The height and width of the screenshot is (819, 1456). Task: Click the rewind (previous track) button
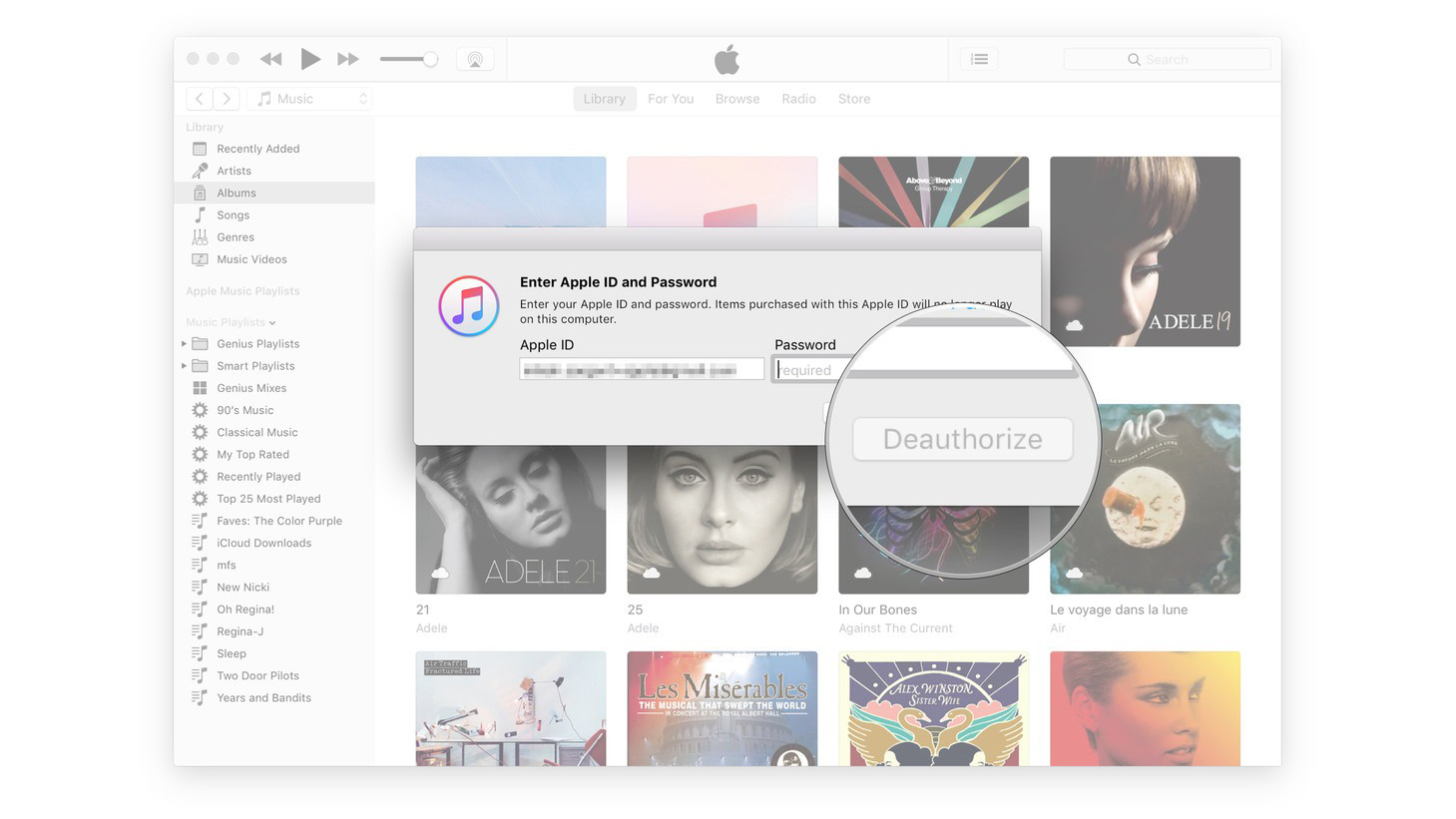click(270, 59)
